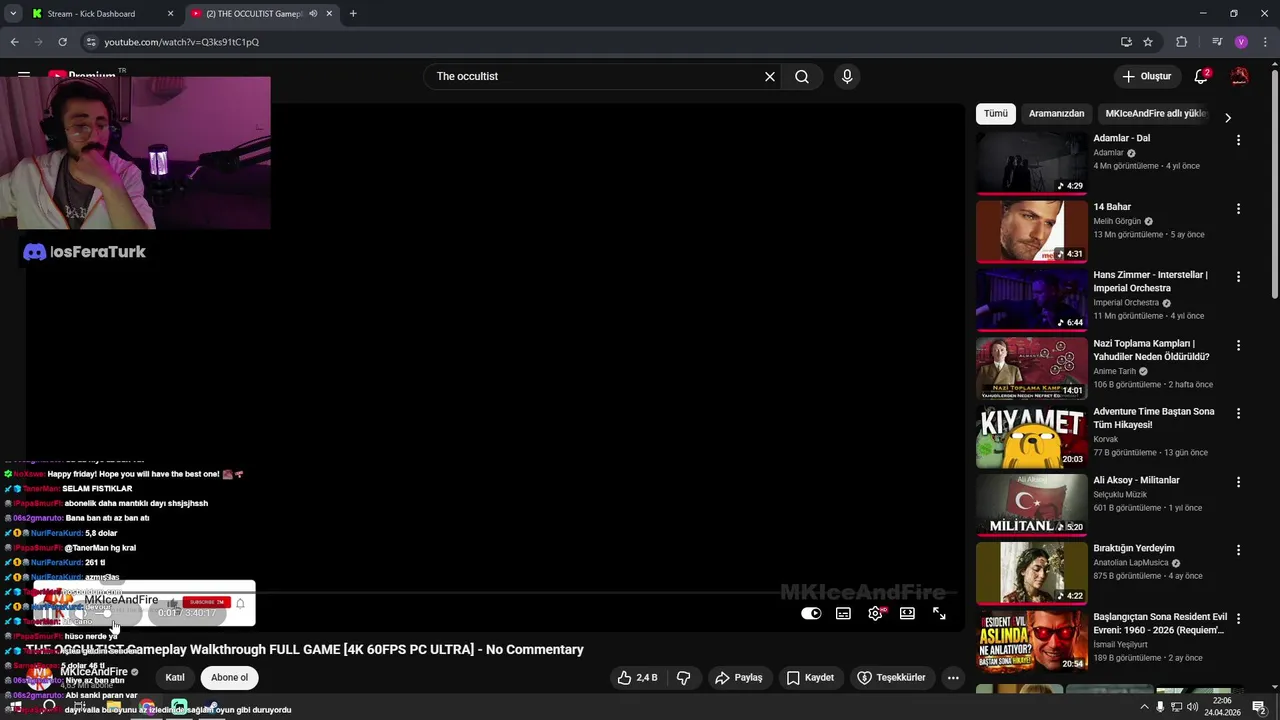Open options for Ali Aksoy - Militanlar
The width and height of the screenshot is (1280, 720).
1238,482
